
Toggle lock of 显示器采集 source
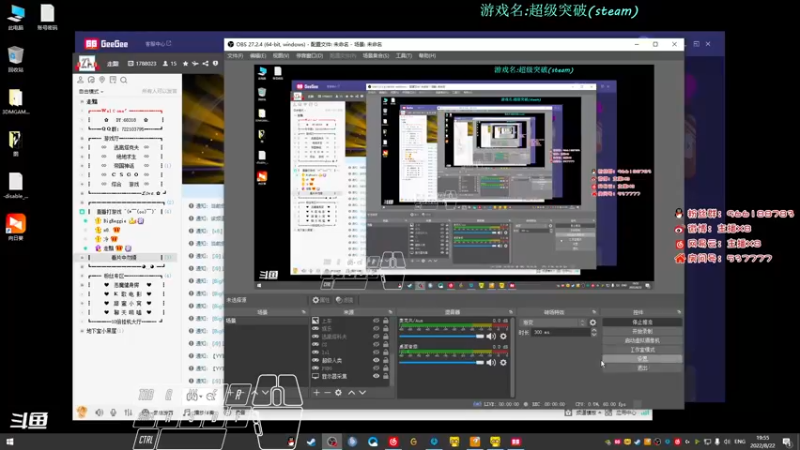(x=386, y=376)
